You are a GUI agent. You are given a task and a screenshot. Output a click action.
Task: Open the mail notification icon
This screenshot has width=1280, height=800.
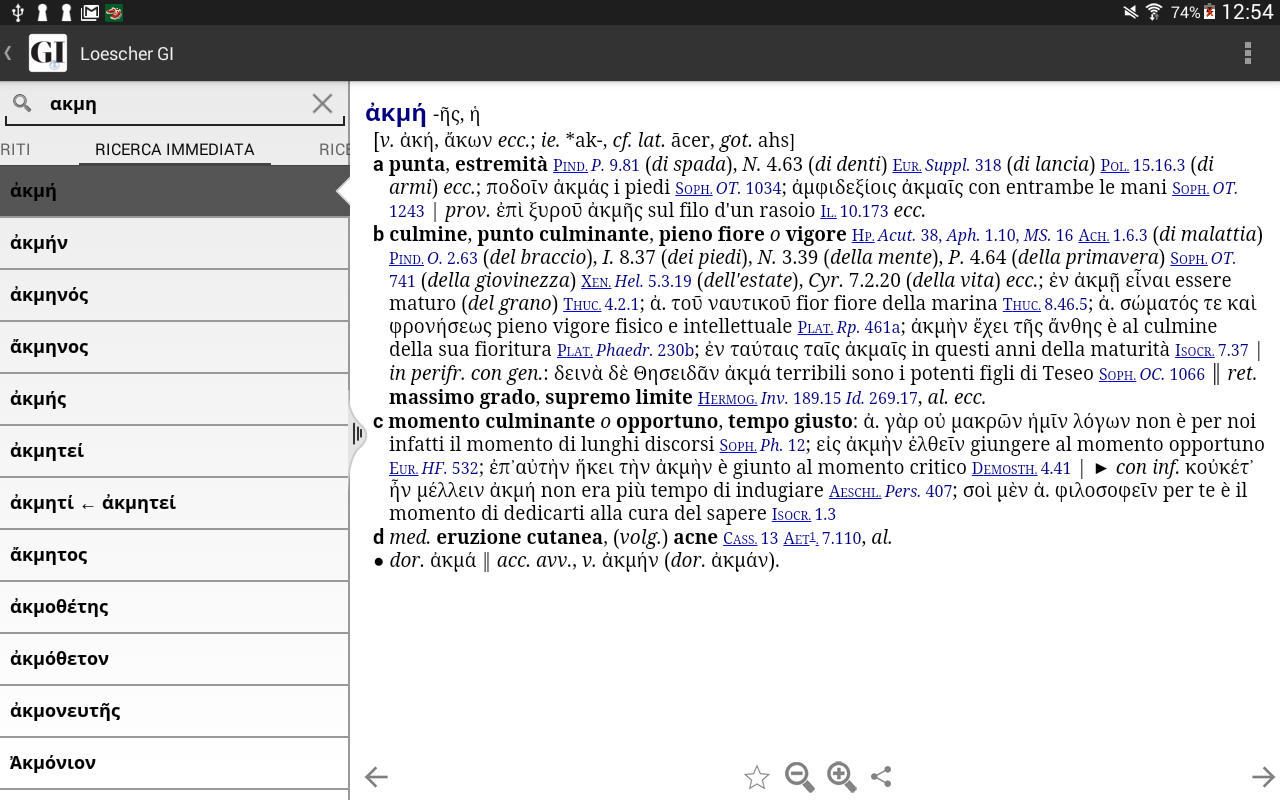click(90, 12)
